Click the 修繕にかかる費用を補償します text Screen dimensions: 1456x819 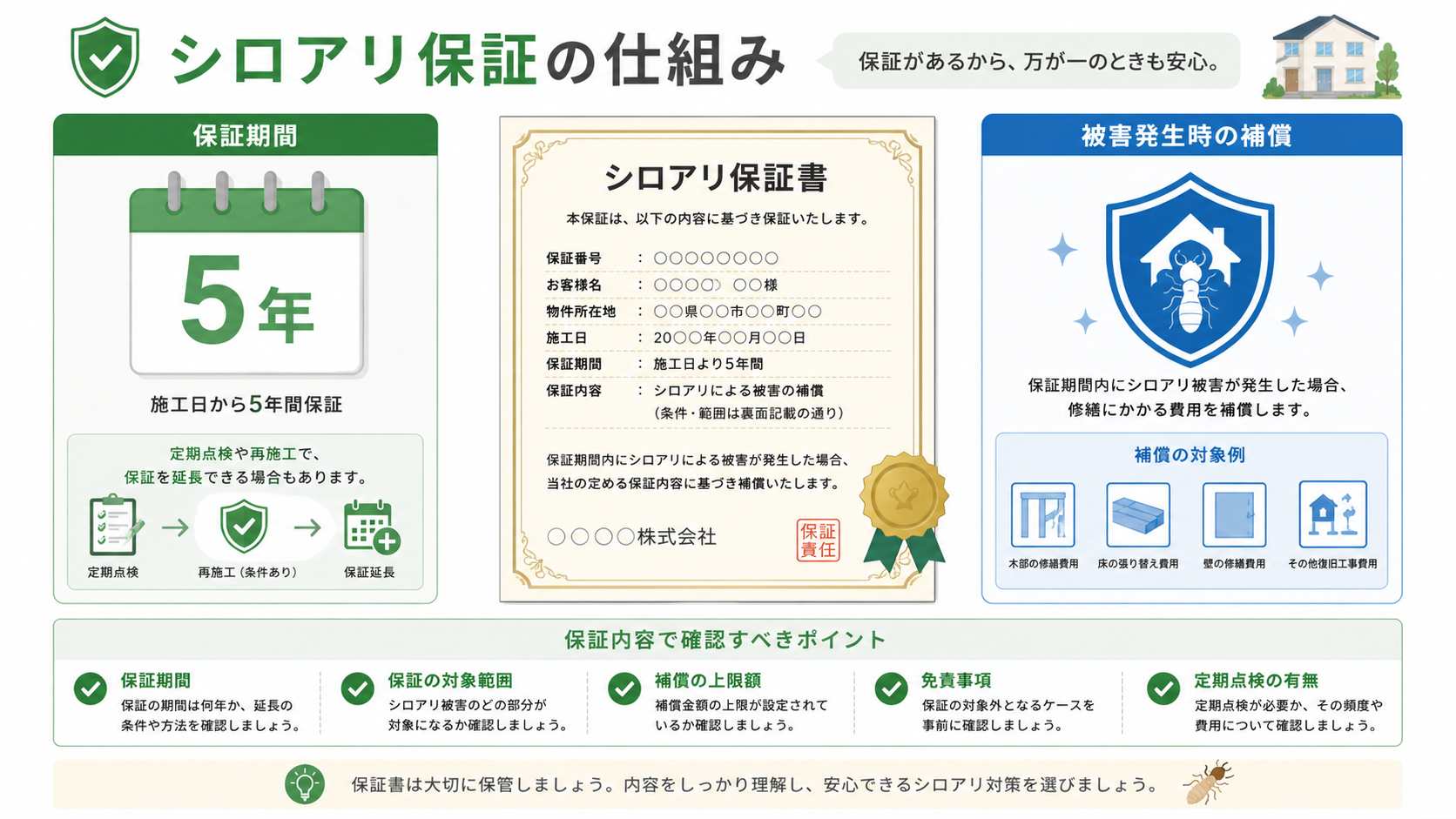(1190, 409)
